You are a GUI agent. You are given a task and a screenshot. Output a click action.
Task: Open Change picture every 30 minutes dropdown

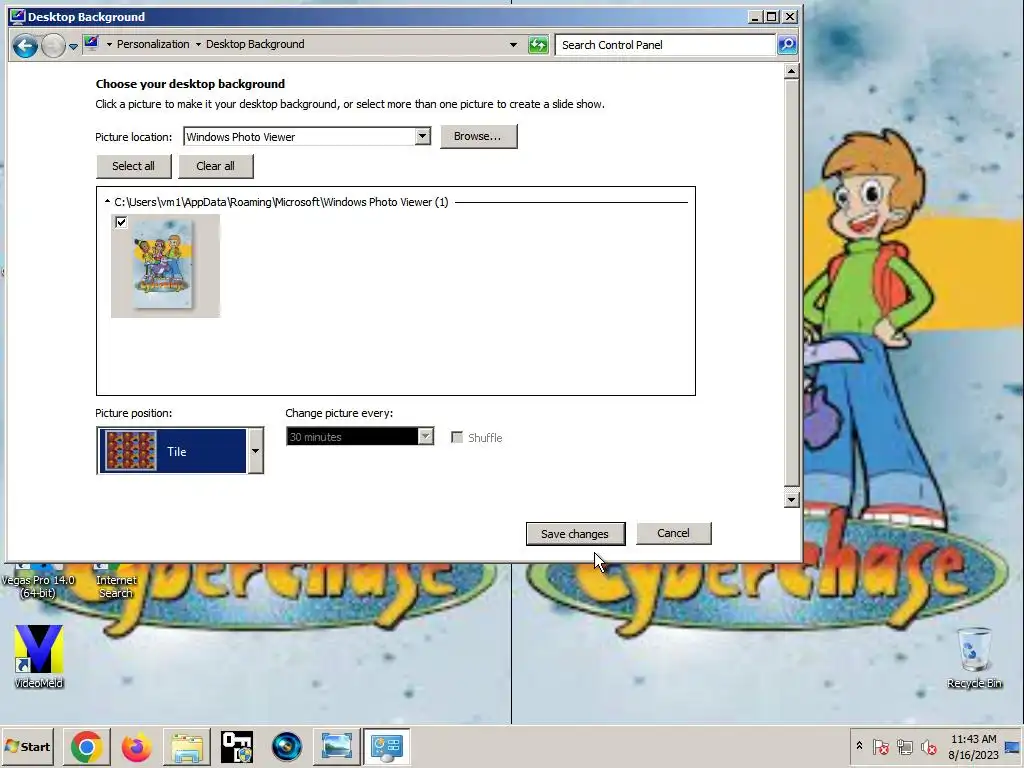point(360,437)
